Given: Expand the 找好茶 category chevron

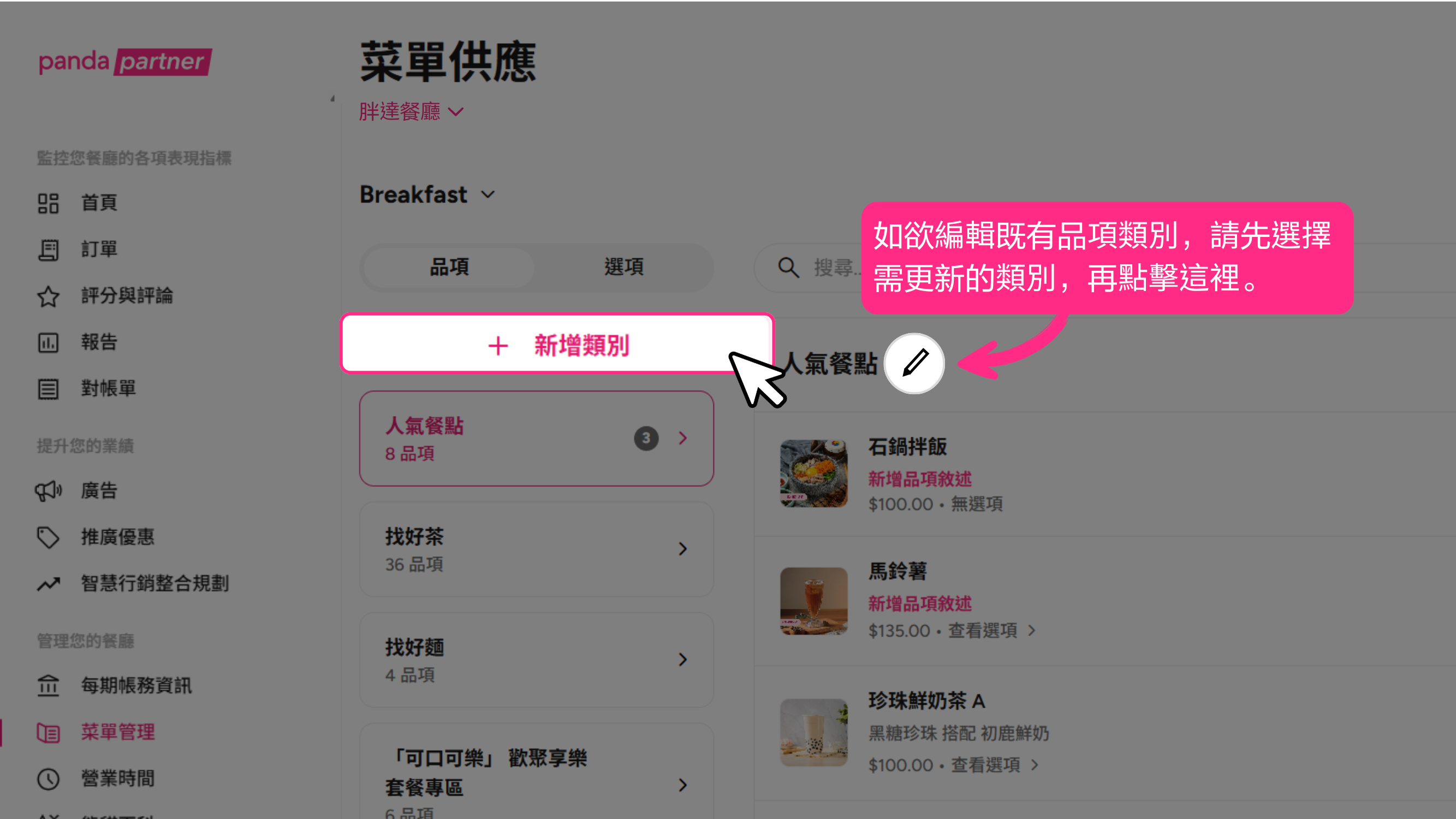Looking at the screenshot, I should (683, 548).
